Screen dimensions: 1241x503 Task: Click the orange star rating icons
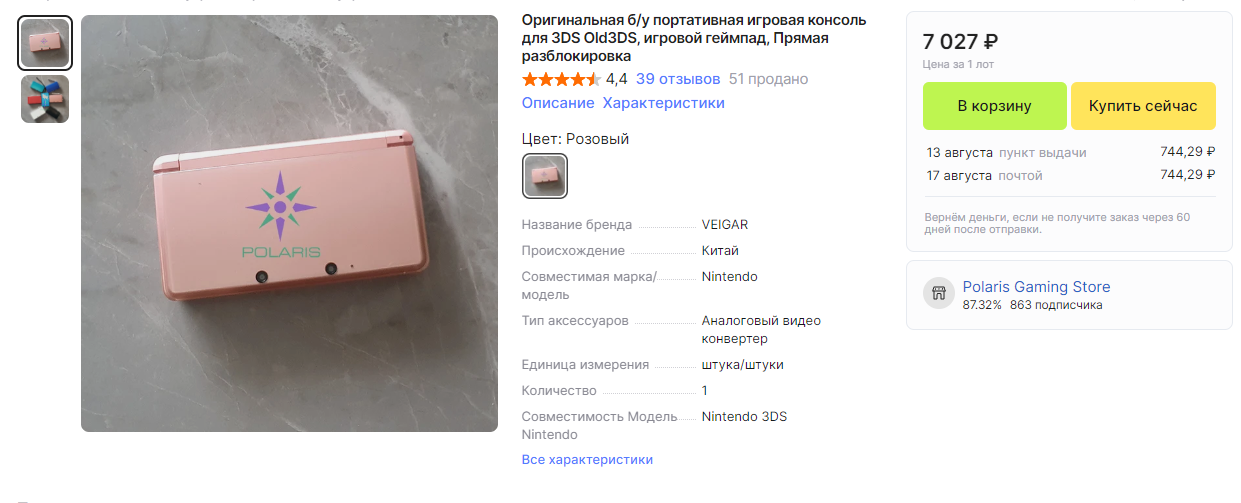coord(561,79)
